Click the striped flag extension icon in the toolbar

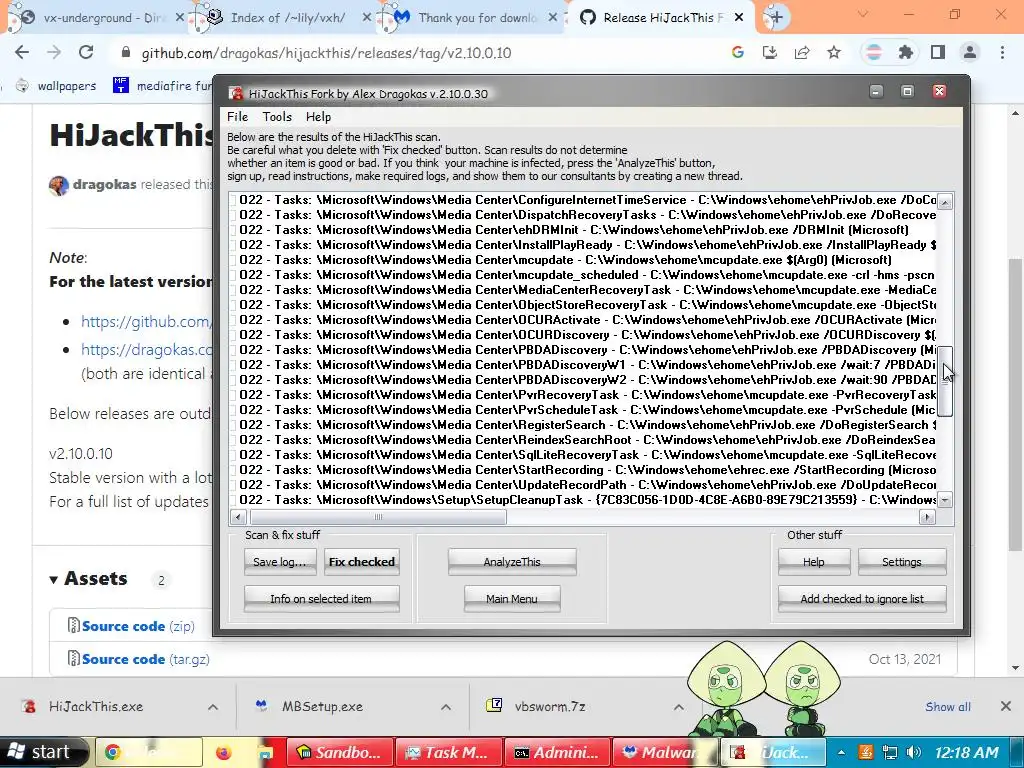(x=874, y=53)
